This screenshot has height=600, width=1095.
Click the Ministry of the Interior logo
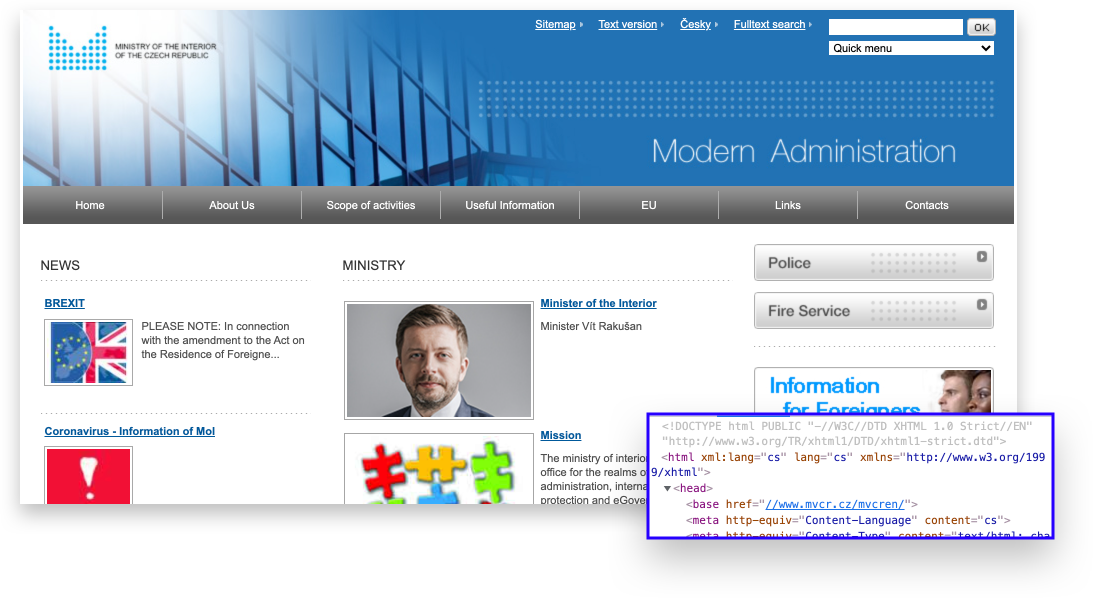78,48
